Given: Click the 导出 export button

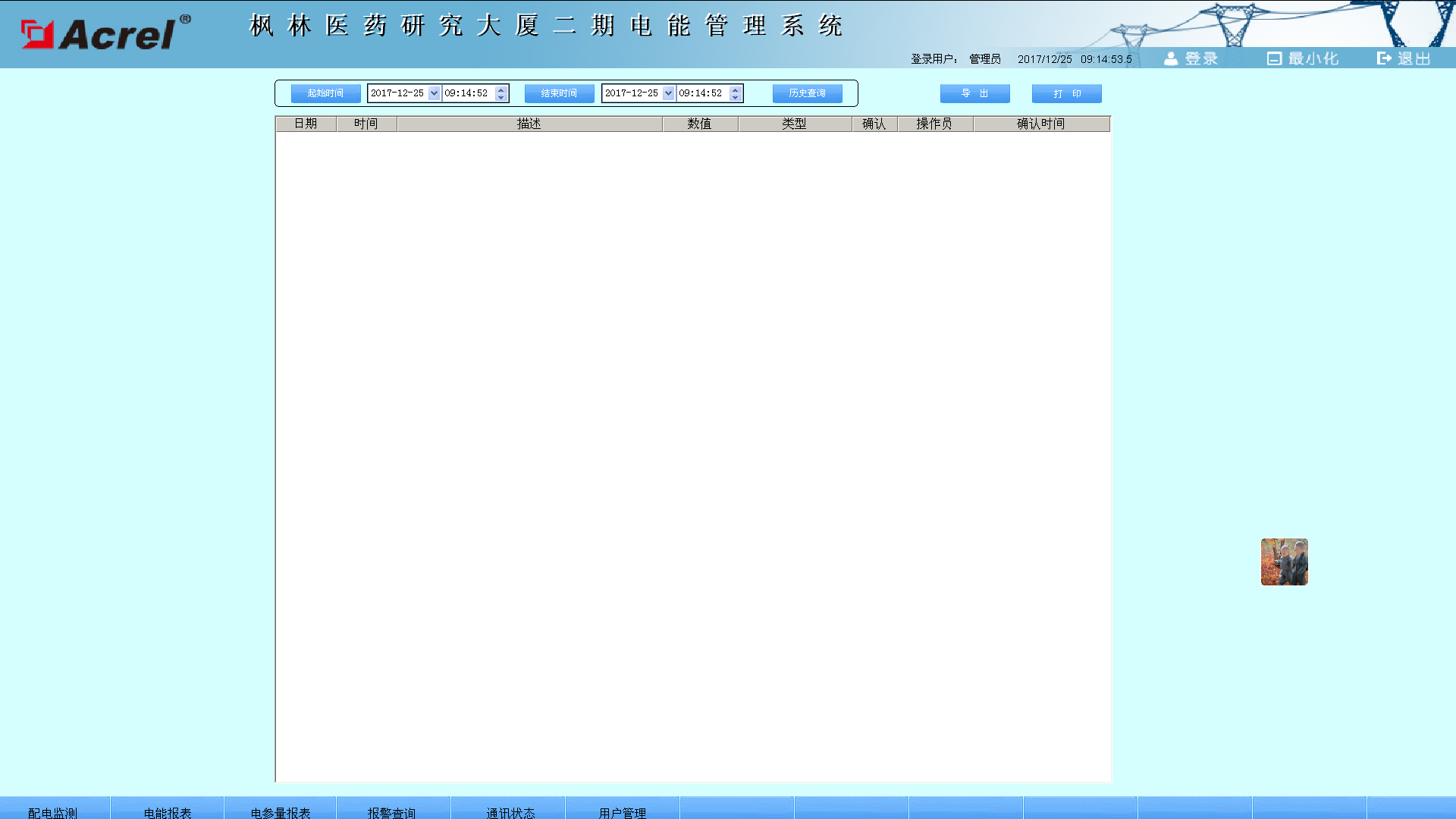Looking at the screenshot, I should coord(974,93).
